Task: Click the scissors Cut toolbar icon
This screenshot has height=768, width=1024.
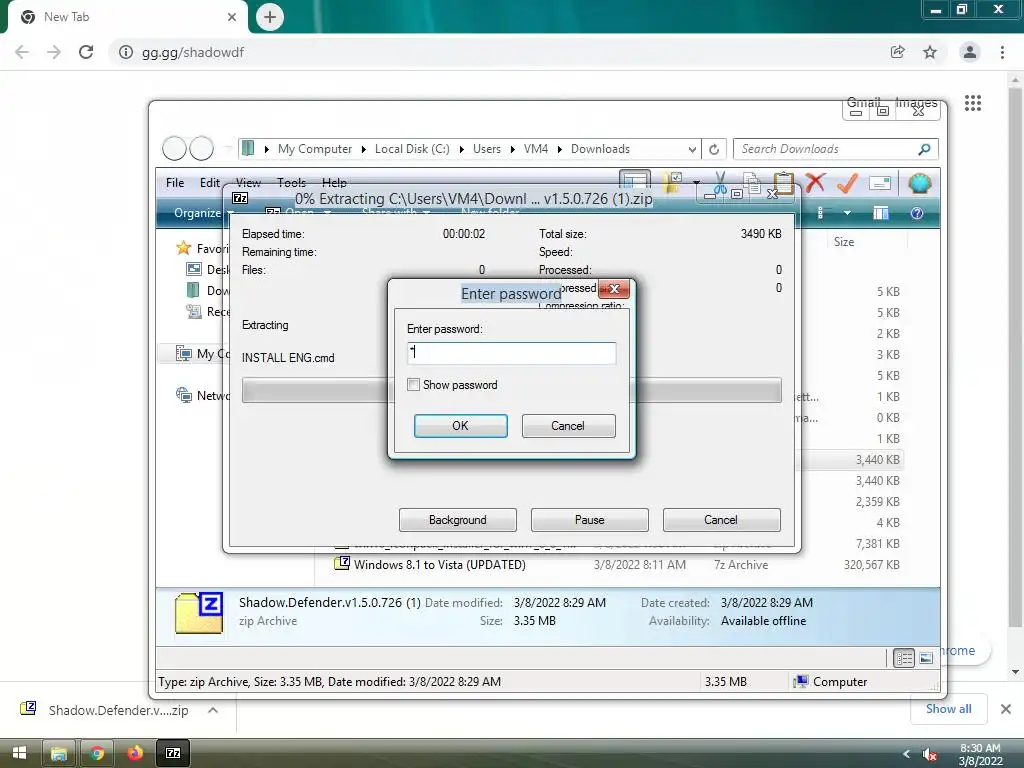Action: coord(720,182)
